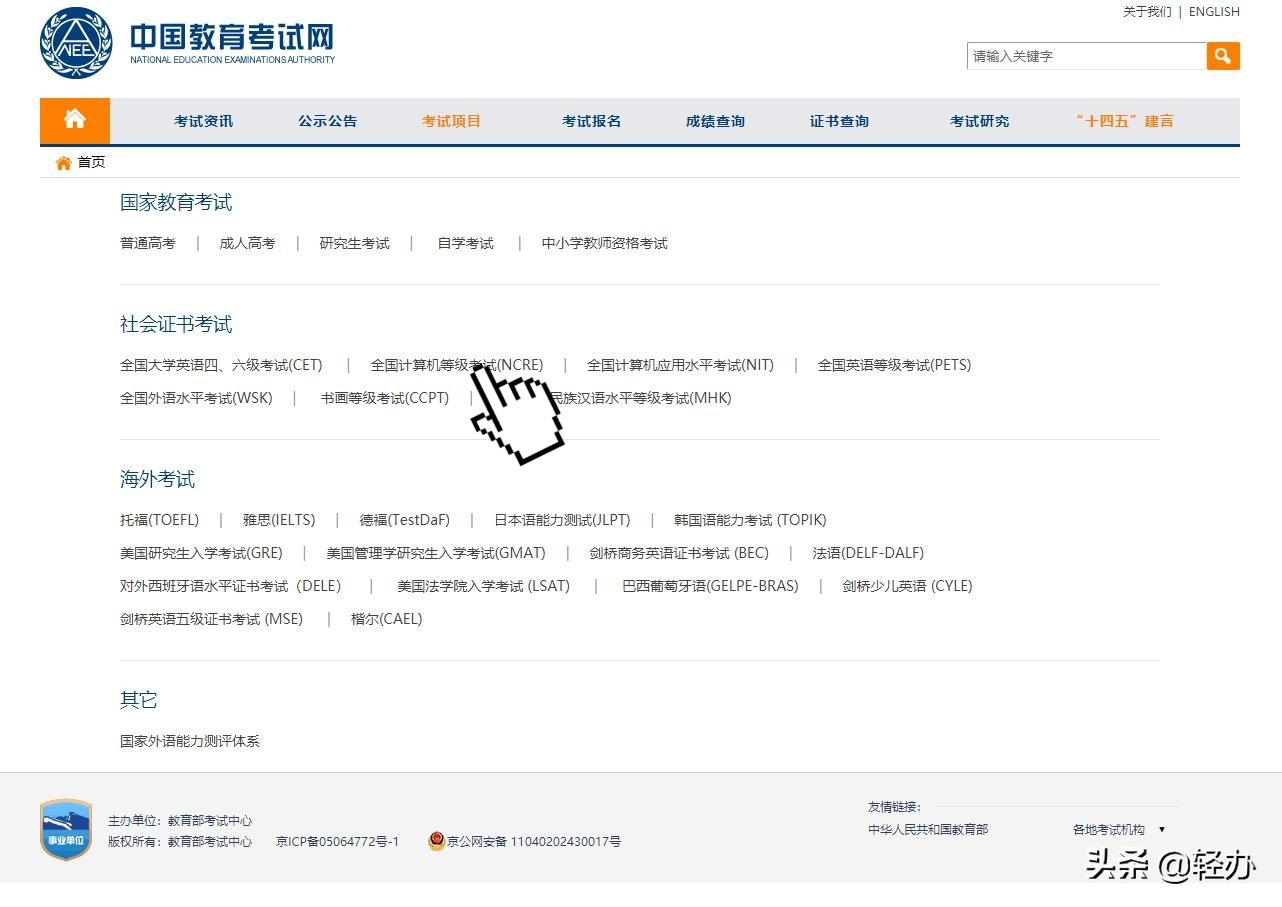1282x907 pixels.
Task: Open the 普通高考 link
Action: tap(148, 243)
